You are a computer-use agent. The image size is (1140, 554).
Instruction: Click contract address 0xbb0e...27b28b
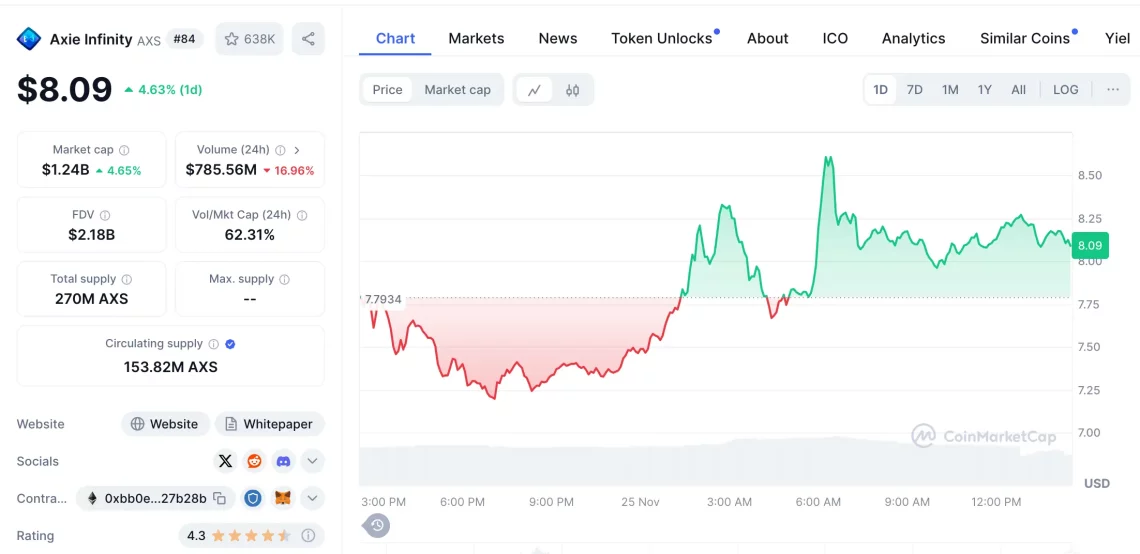[156, 499]
